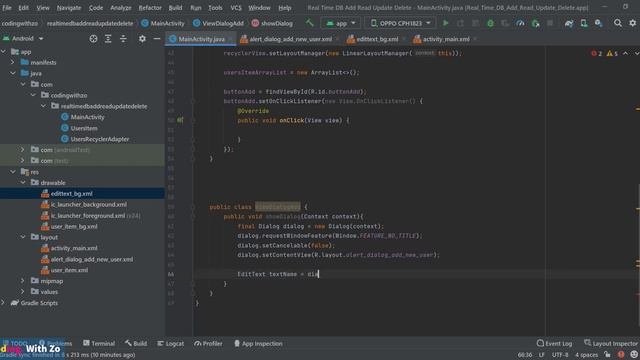Select MainActivity in the project tree
The image size is (640, 360).
87,117
